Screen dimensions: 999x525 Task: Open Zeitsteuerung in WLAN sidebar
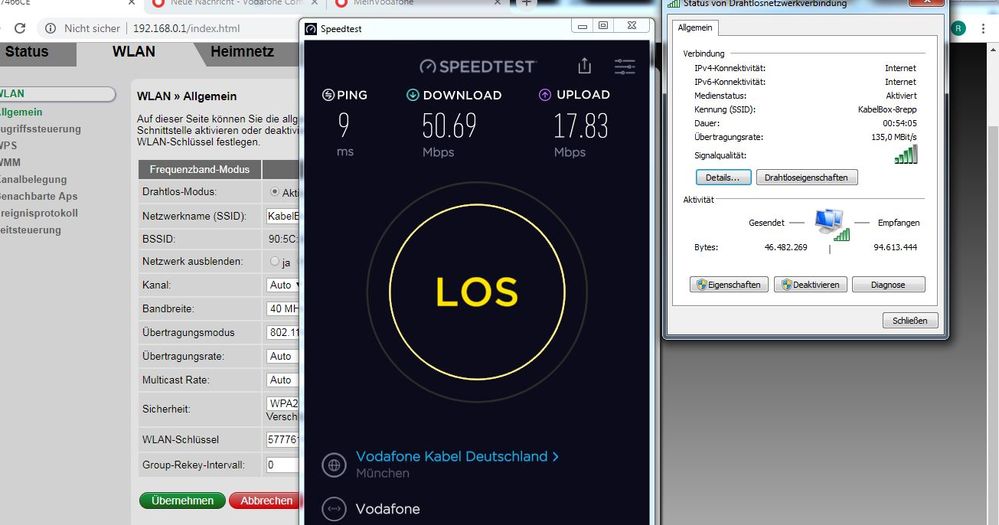pos(31,230)
